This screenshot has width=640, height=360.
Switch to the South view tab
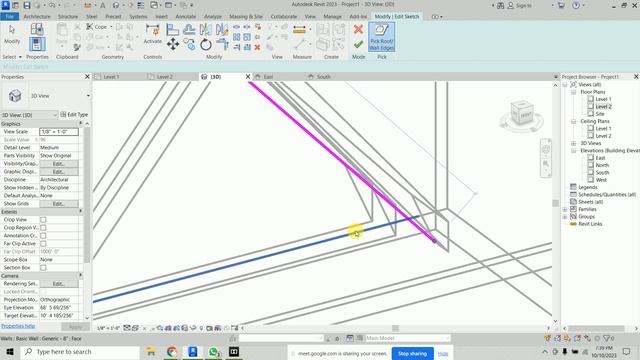323,77
